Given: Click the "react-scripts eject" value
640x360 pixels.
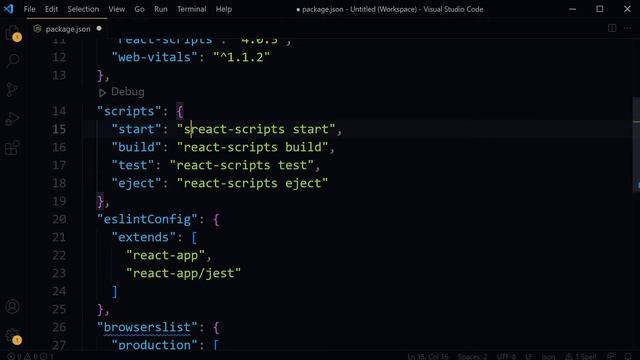Looking at the screenshot, I should pyautogui.click(x=253, y=183).
